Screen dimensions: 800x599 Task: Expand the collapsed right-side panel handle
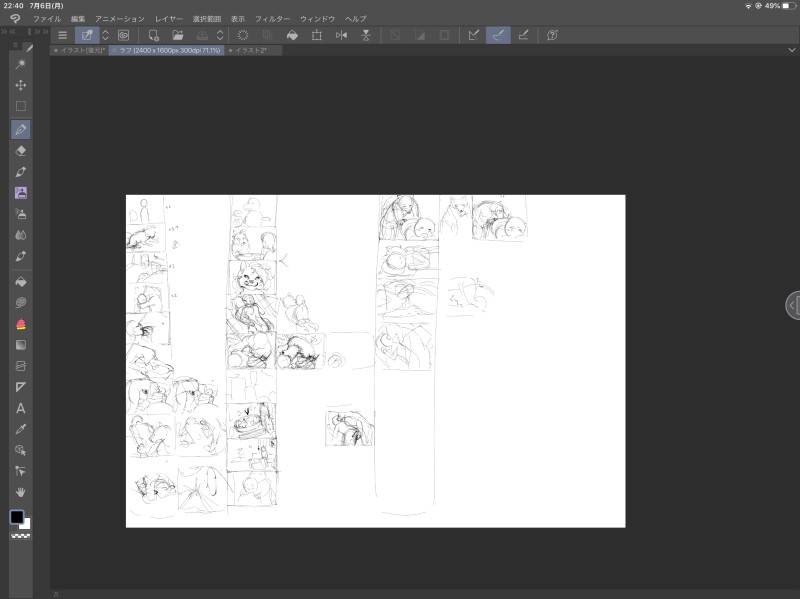[792, 305]
